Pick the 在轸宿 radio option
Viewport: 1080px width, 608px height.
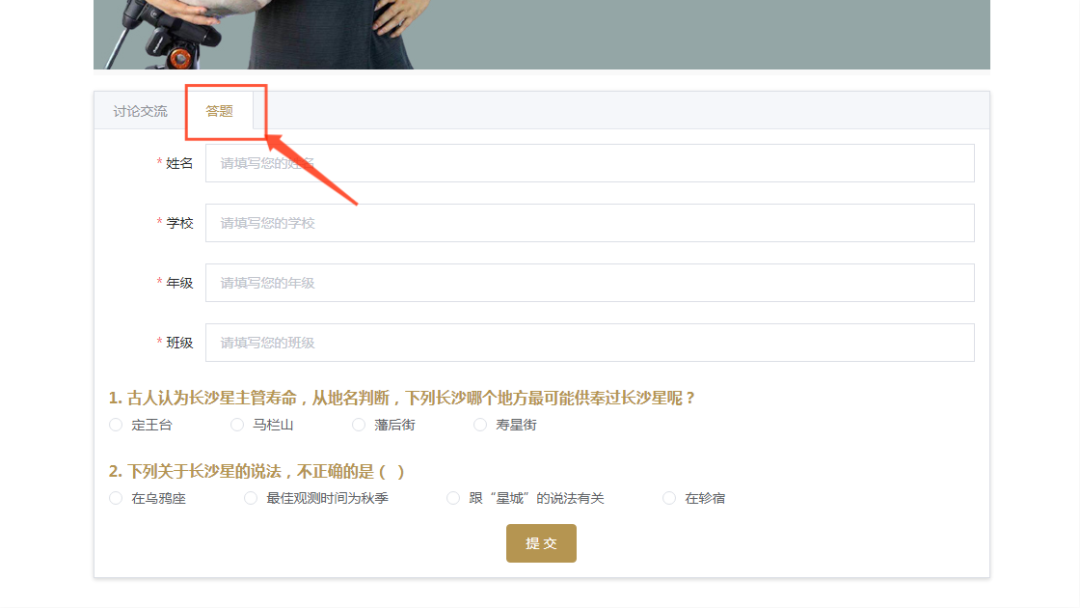(x=669, y=498)
